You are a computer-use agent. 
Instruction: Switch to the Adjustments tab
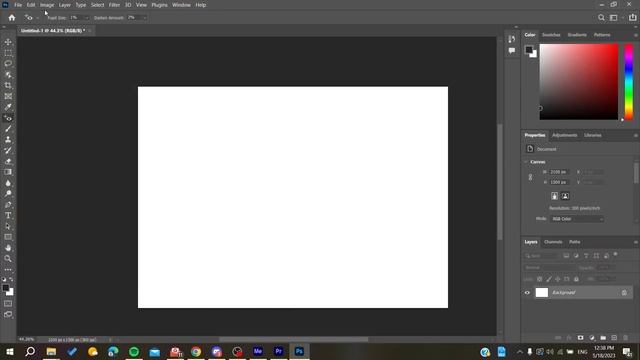pyautogui.click(x=564, y=135)
